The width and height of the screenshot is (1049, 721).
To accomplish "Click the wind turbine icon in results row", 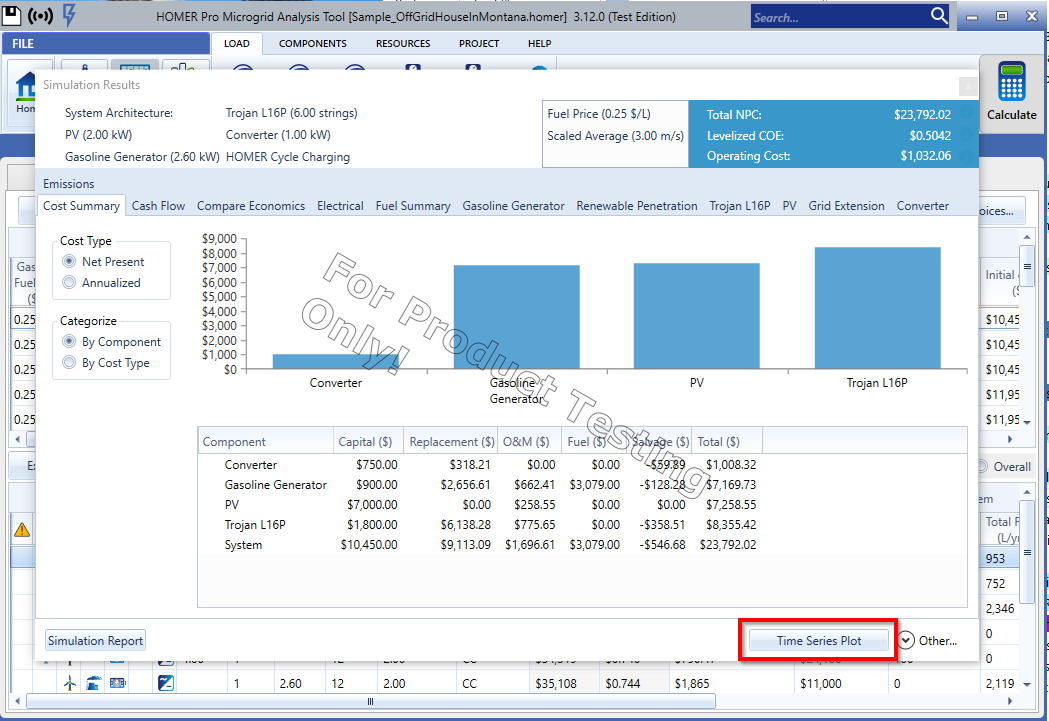I will [x=70, y=684].
